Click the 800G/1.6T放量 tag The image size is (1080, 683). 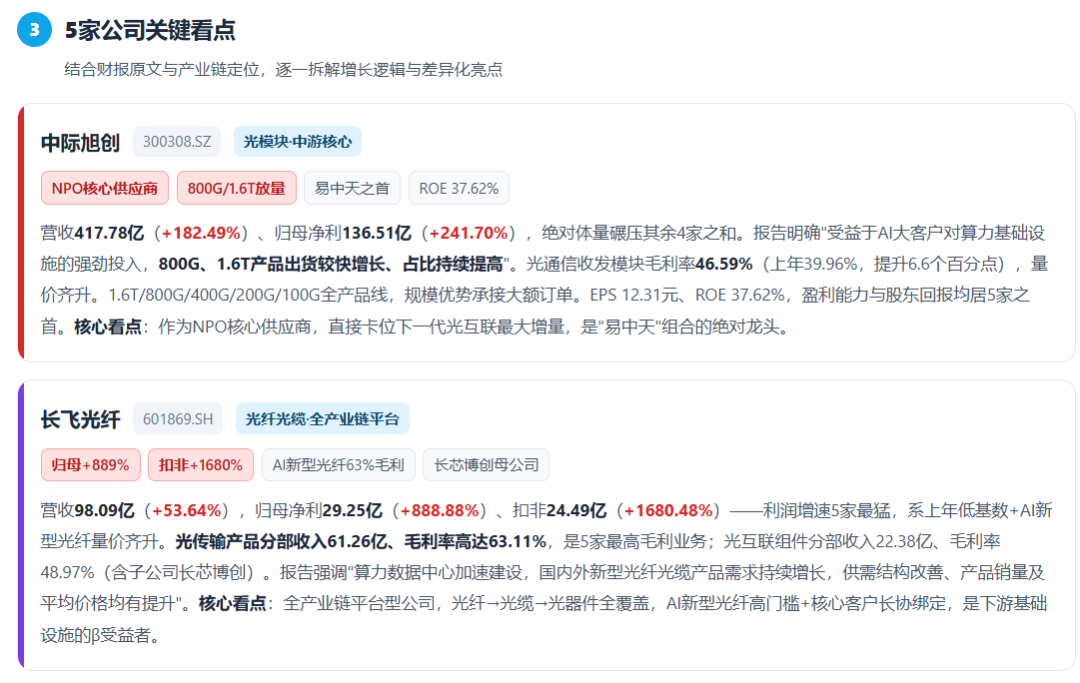pos(236,188)
